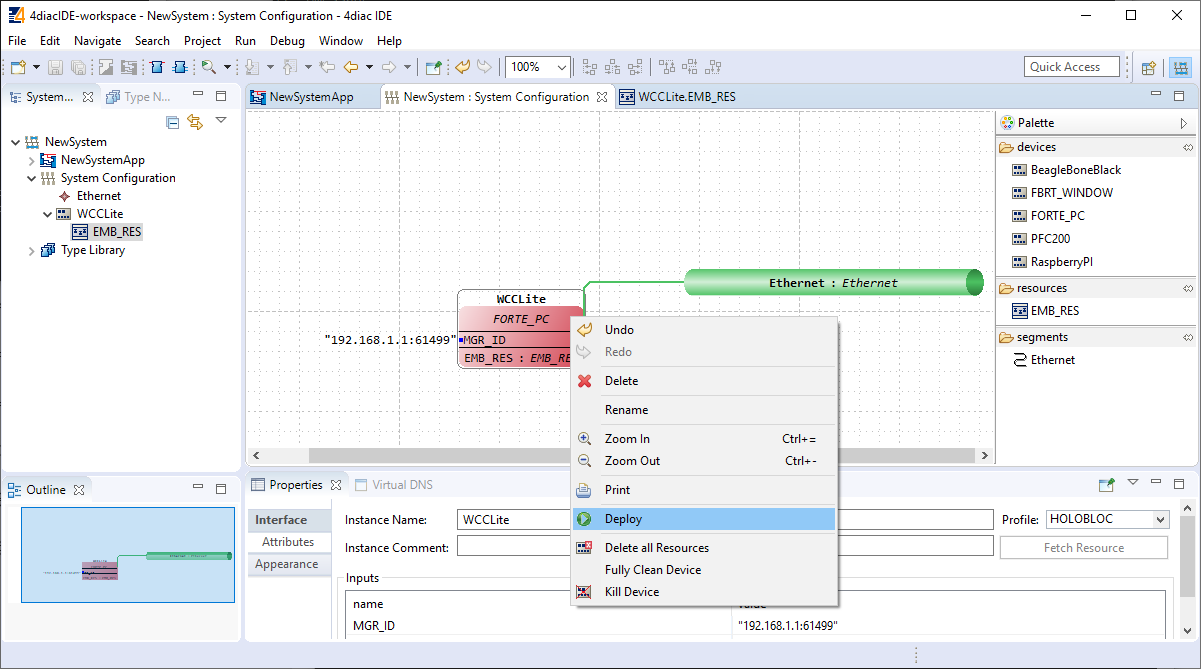Collapse the System Configuration tree node

(x=31, y=178)
